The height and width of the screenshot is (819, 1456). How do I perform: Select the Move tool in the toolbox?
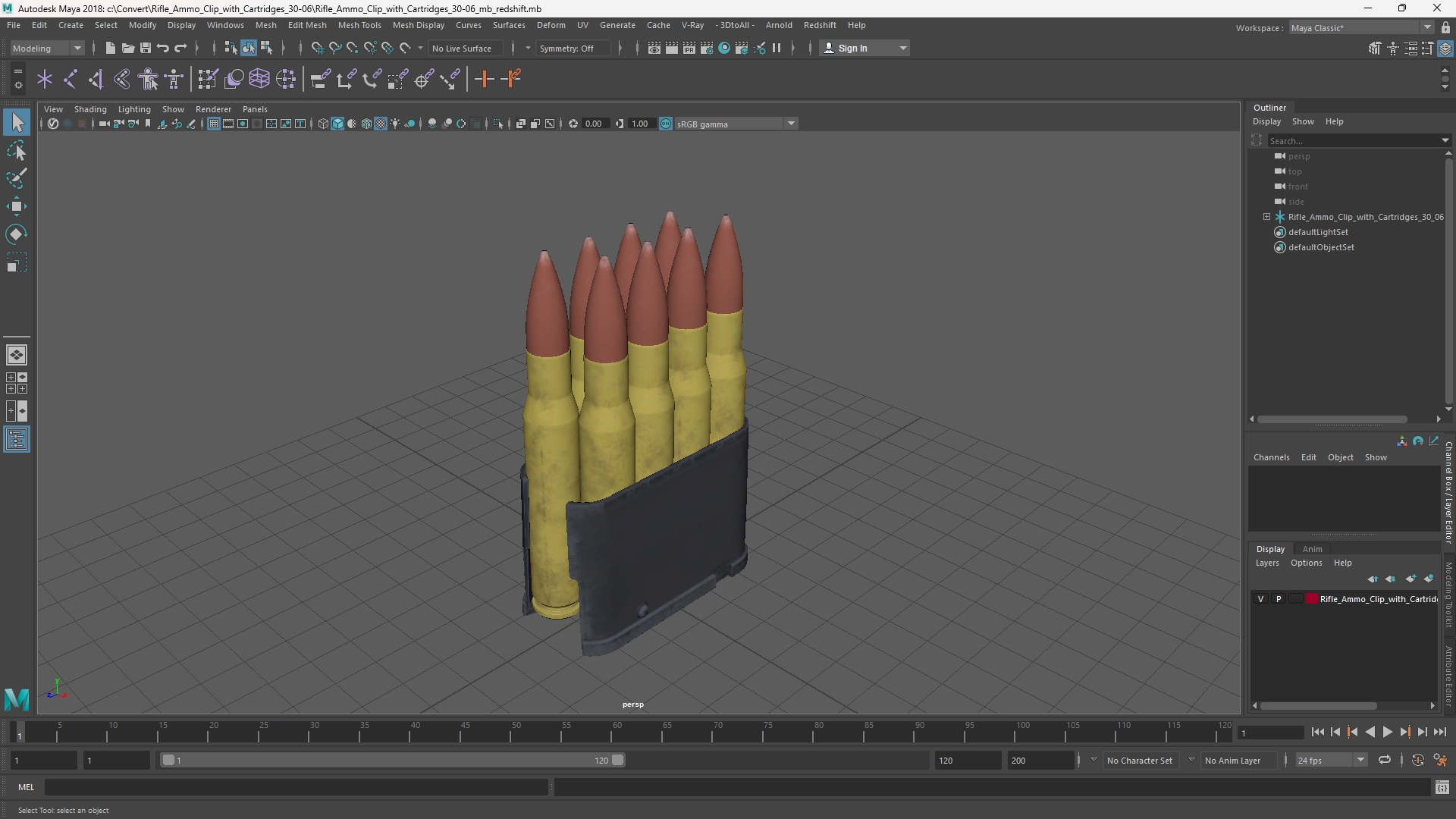point(17,206)
